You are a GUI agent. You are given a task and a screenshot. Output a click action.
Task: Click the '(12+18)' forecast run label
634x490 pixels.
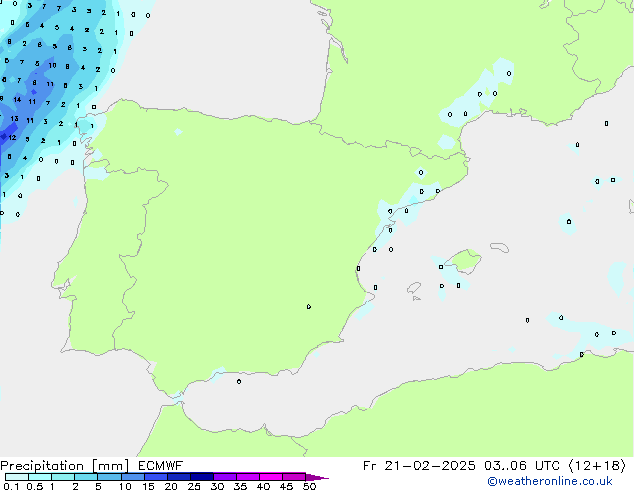pyautogui.click(x=597, y=466)
